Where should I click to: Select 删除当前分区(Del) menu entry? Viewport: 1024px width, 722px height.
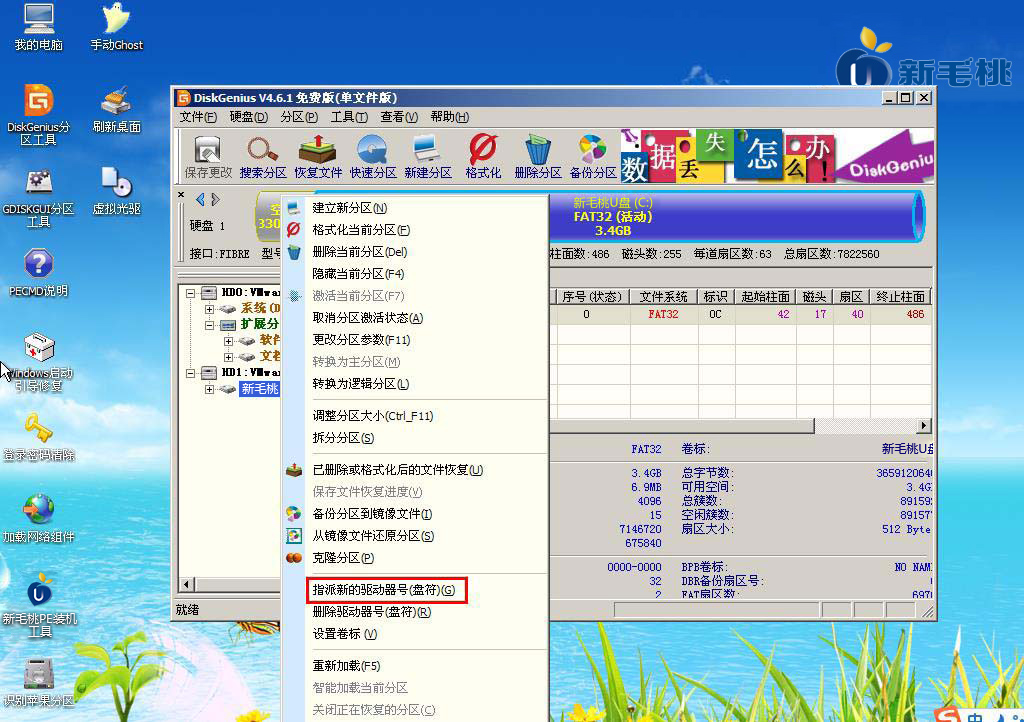point(415,252)
